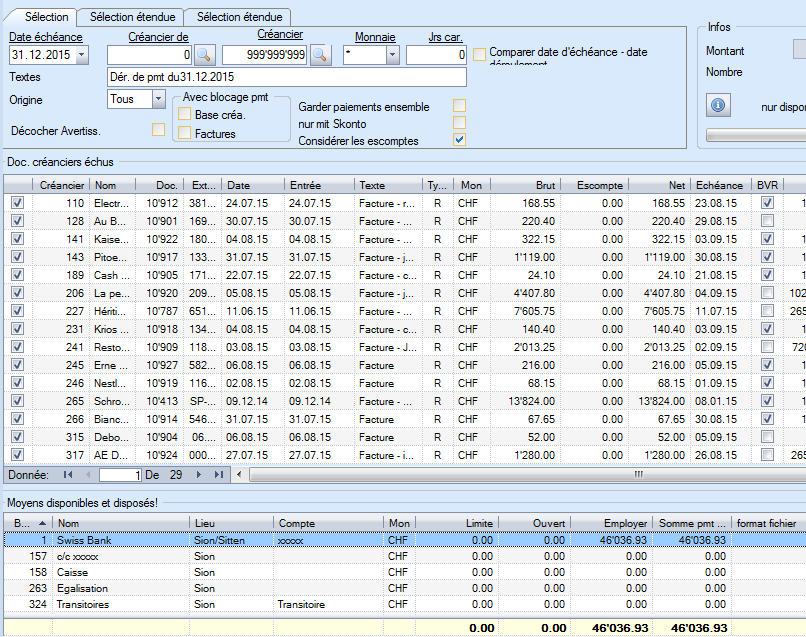Click into the Textes input field
This screenshot has width=806, height=637.
tap(286, 77)
